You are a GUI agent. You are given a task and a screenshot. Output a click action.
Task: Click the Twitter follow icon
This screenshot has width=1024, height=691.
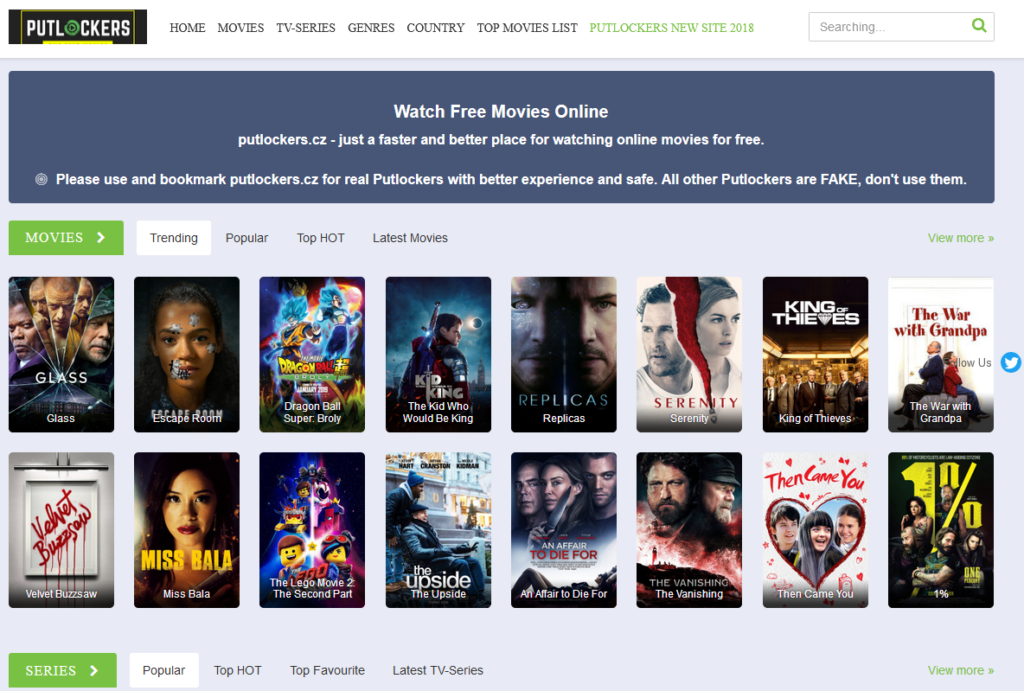click(x=1011, y=362)
